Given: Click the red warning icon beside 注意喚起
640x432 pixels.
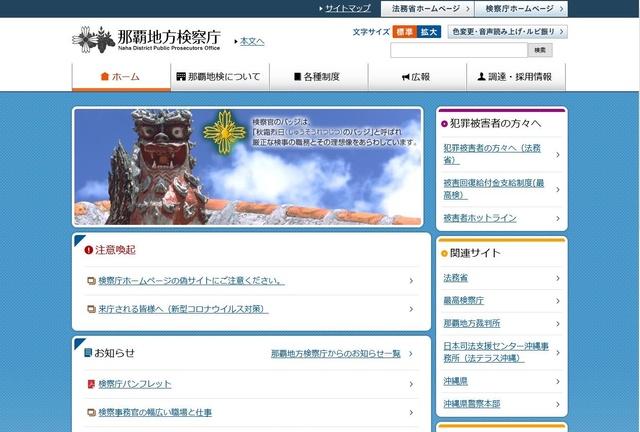Looking at the screenshot, I should [x=89, y=249].
